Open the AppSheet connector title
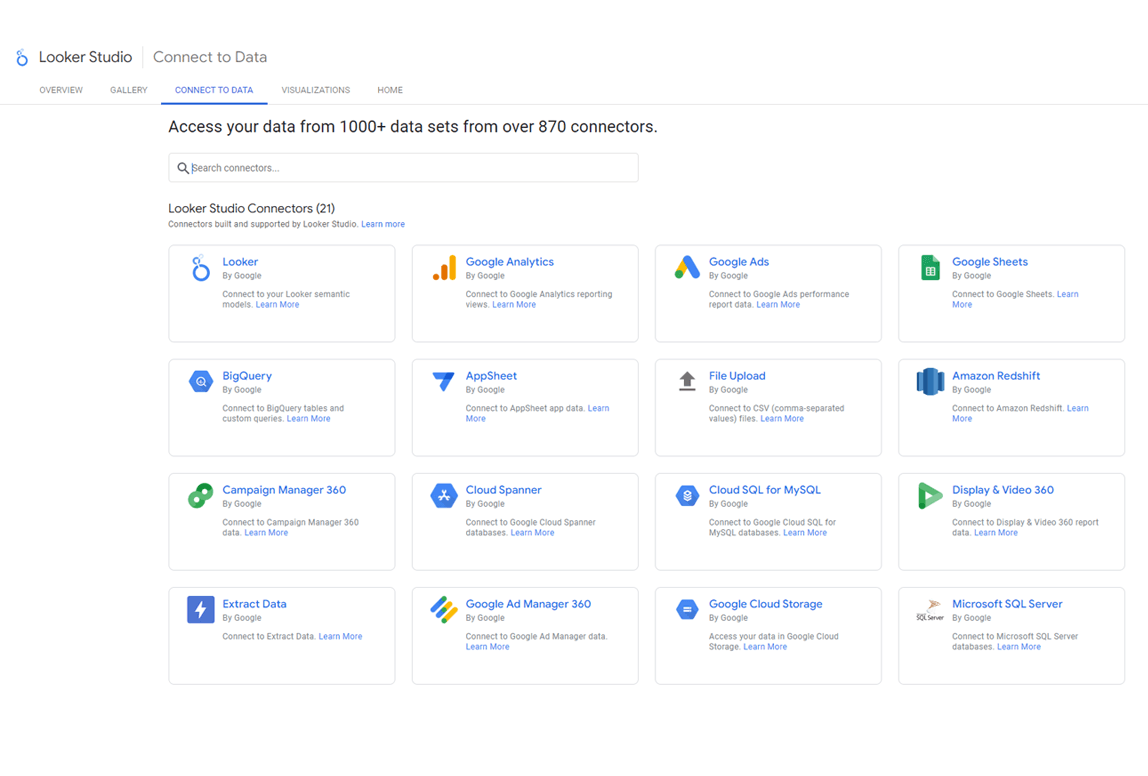This screenshot has height=776, width=1148. (491, 376)
